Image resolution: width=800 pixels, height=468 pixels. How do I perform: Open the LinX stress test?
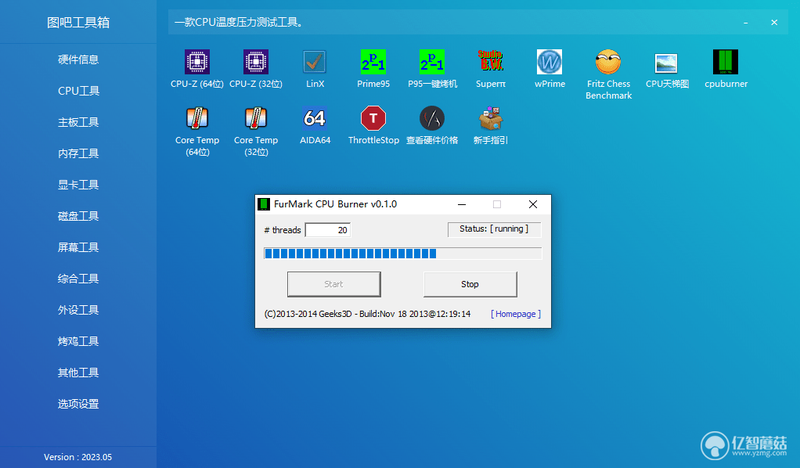pyautogui.click(x=315, y=69)
